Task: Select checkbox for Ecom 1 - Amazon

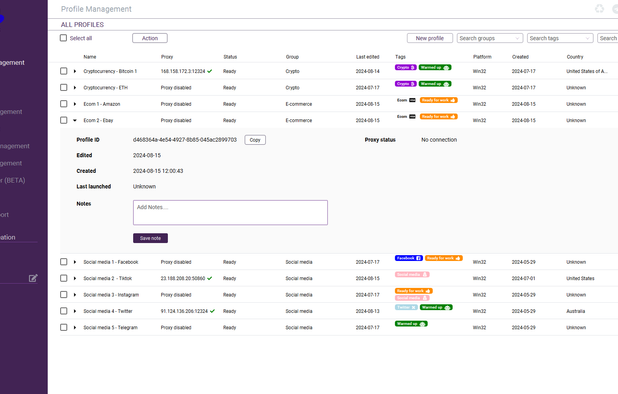Action: click(x=63, y=104)
